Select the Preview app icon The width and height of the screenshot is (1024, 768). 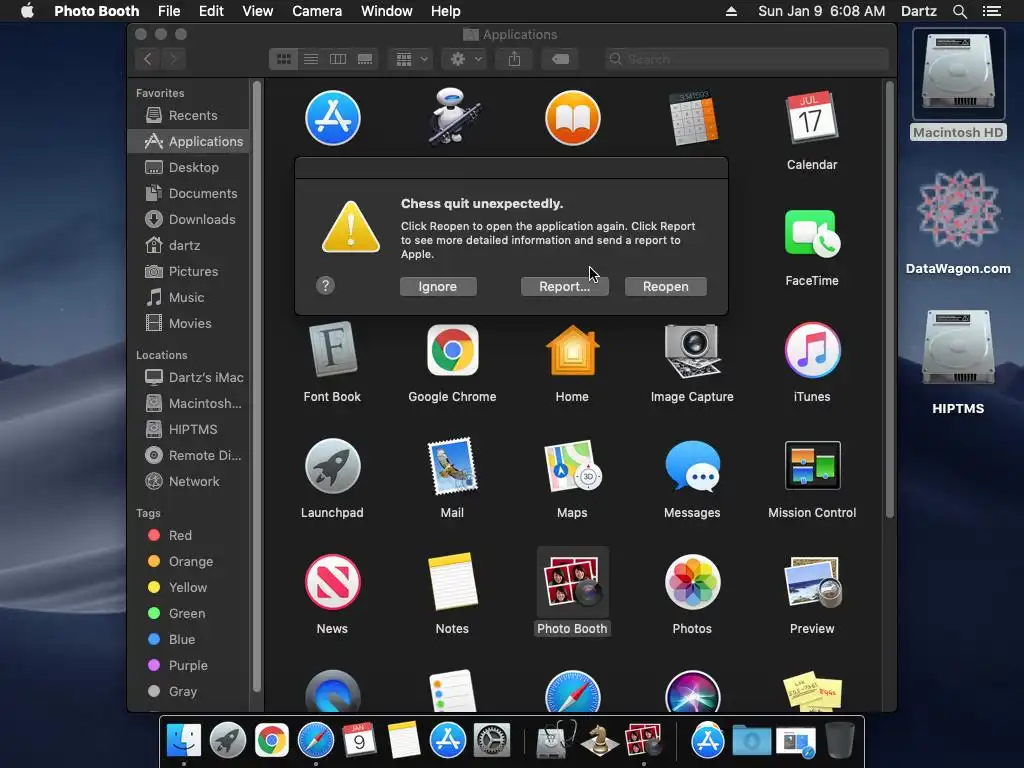tap(812, 581)
